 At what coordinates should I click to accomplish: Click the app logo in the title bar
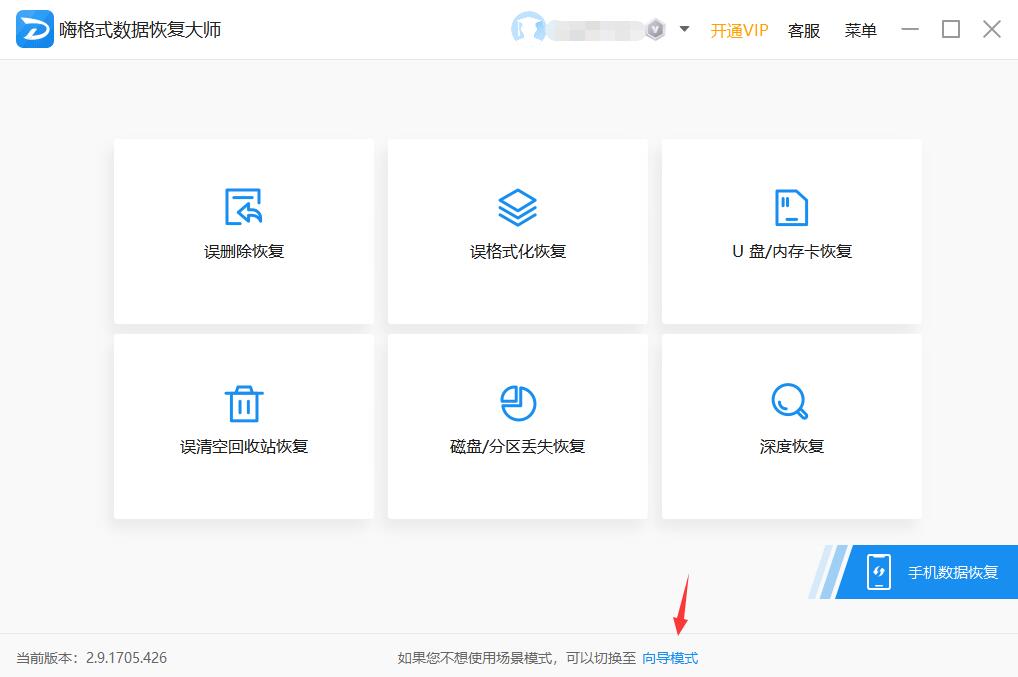(x=34, y=29)
